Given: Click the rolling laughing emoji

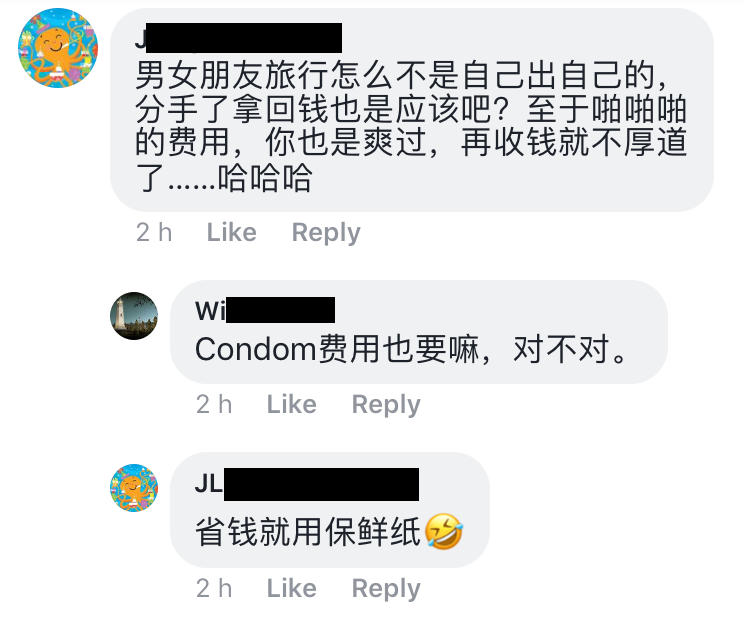Looking at the screenshot, I should click(444, 531).
